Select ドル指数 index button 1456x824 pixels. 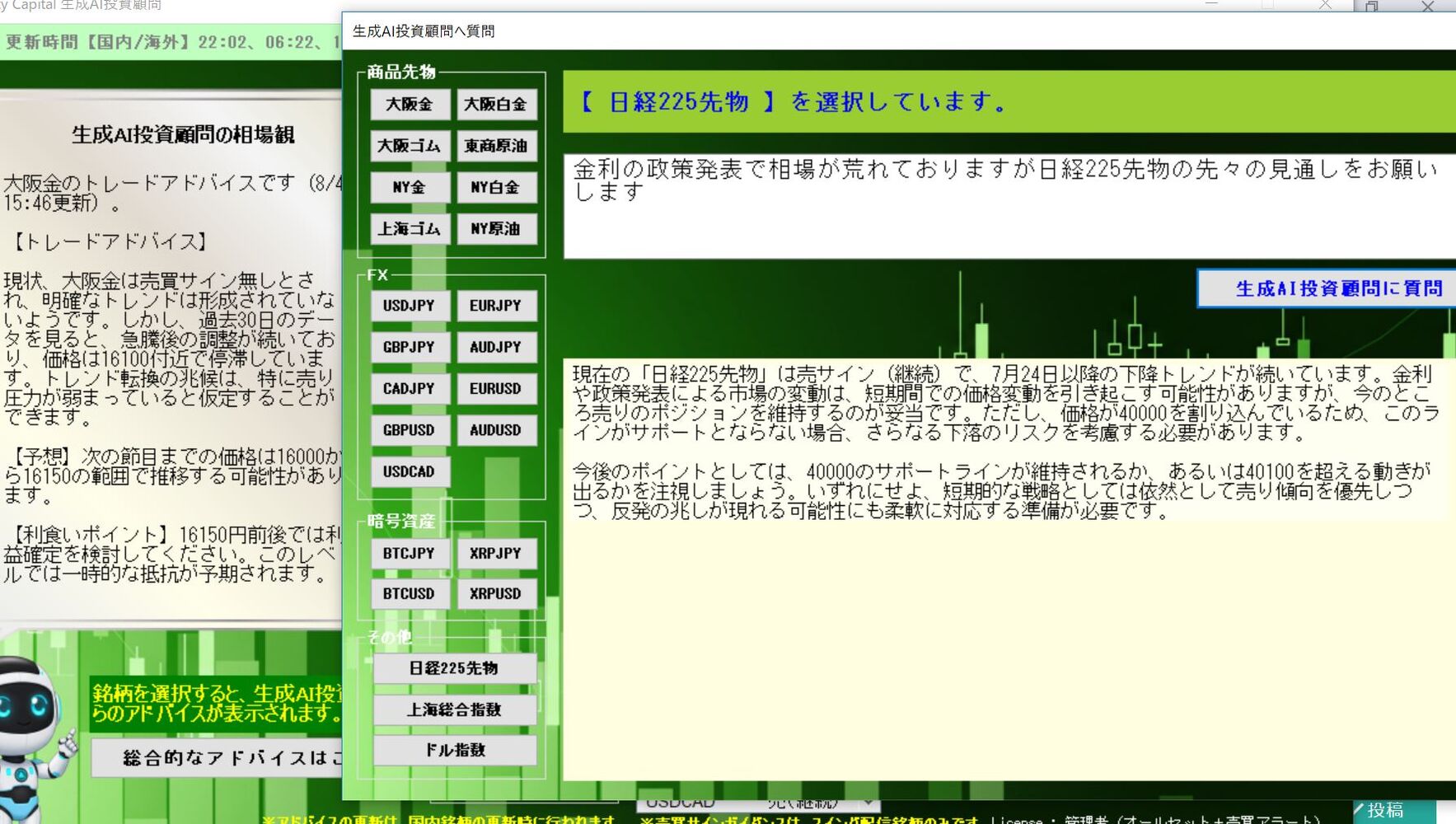(455, 750)
